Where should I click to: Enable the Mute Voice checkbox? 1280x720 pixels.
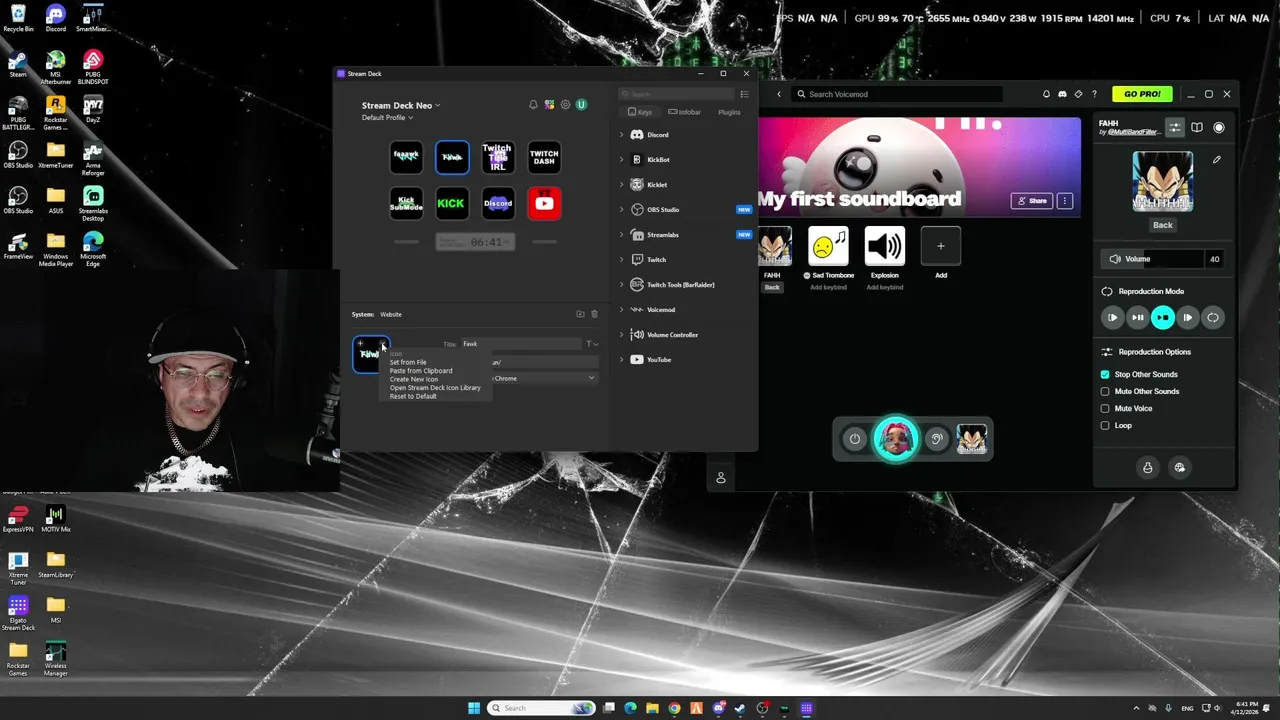click(x=1105, y=408)
